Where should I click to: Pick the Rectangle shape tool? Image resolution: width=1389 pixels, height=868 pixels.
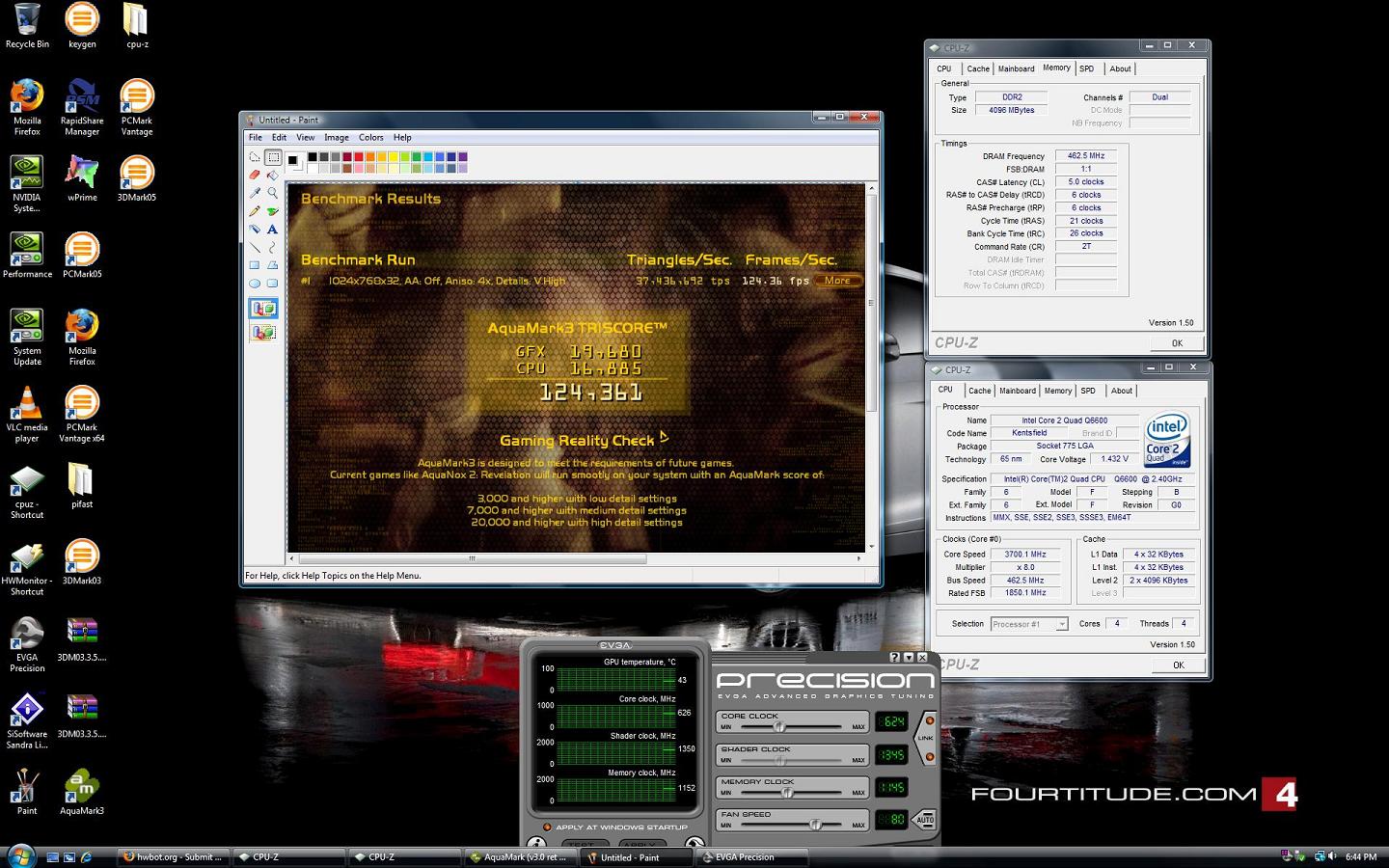coord(255,265)
